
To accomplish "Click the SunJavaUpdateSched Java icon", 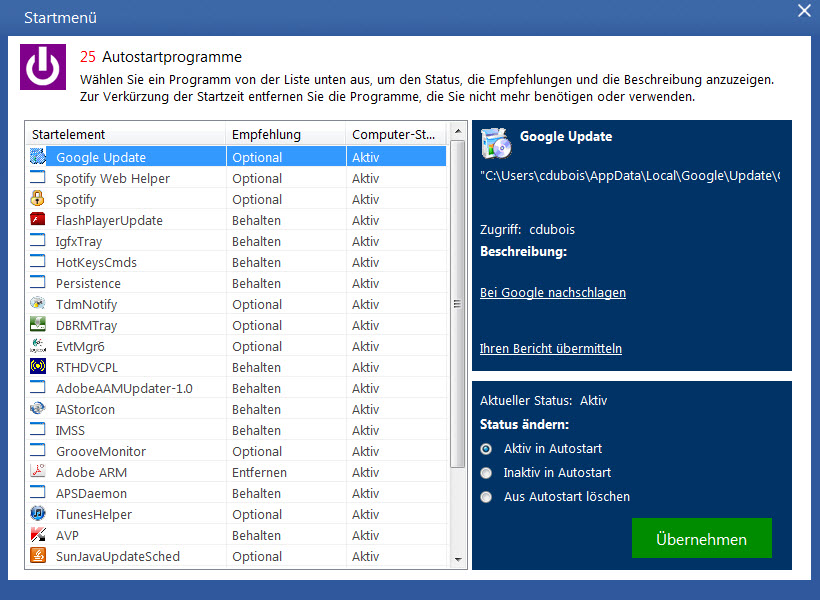I will (x=38, y=555).
